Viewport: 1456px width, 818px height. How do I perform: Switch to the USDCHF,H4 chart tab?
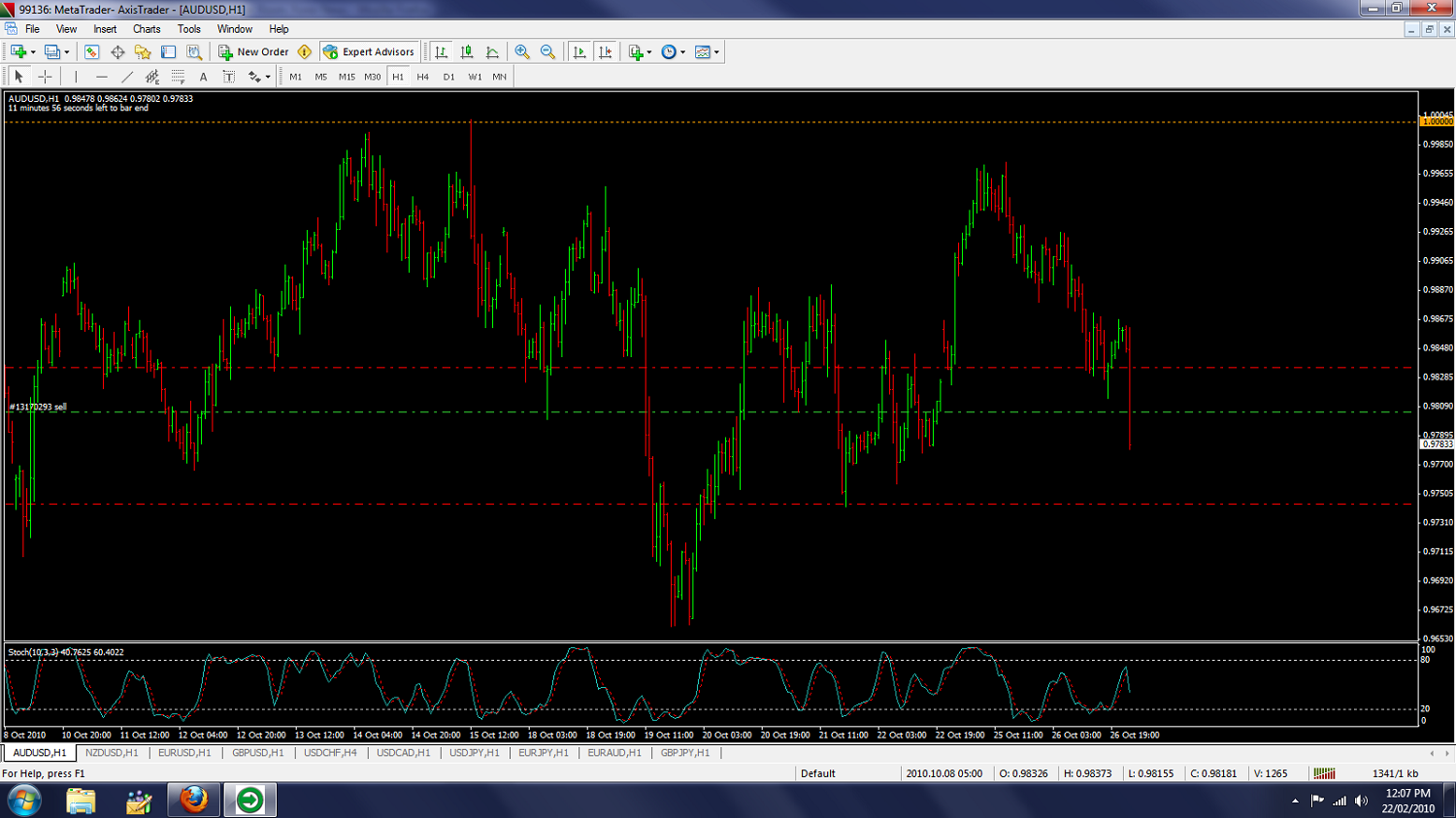[330, 753]
